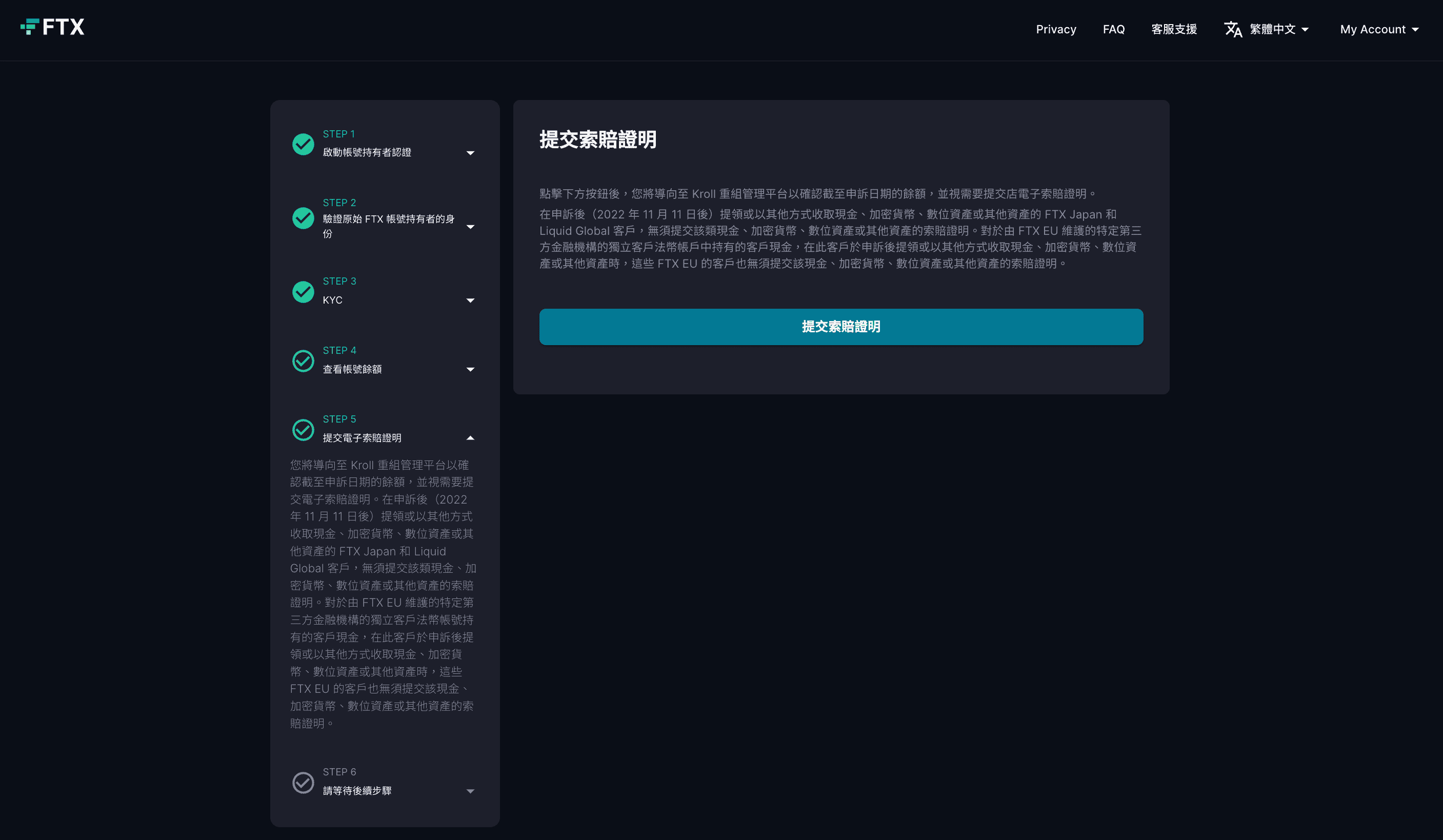The width and height of the screenshot is (1443, 840).
Task: Click the KYC step title
Action: point(332,300)
